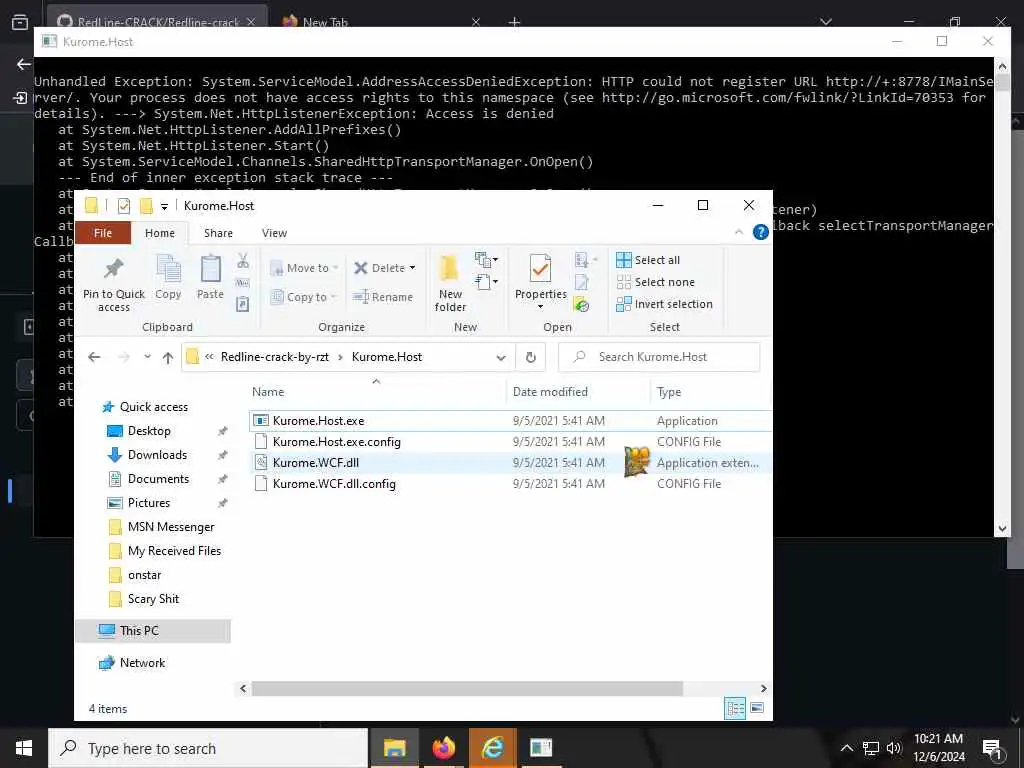Expand the Move to dropdown
The width and height of the screenshot is (1024, 768).
pyautogui.click(x=335, y=268)
